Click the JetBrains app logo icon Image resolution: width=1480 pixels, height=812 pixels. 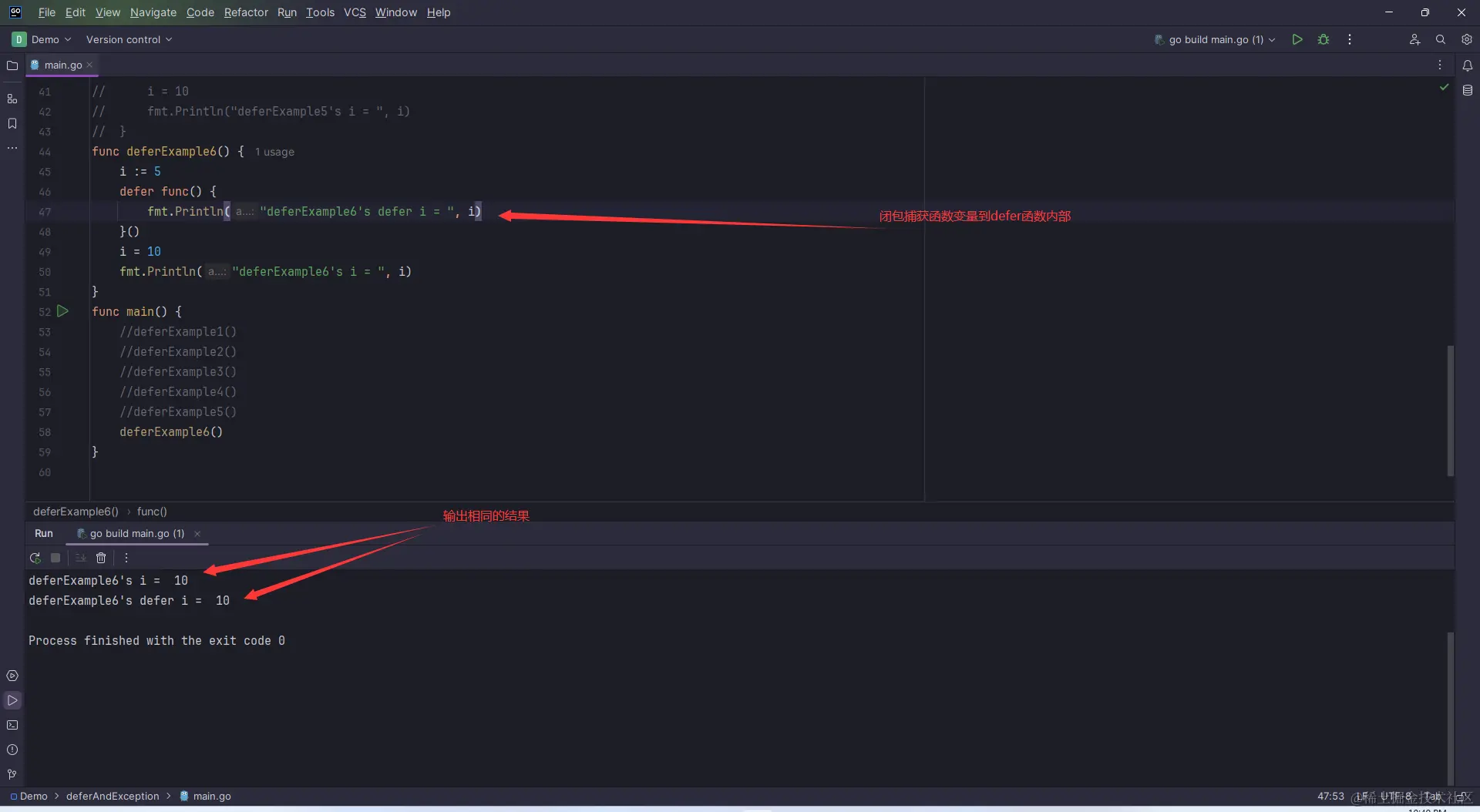[x=15, y=12]
